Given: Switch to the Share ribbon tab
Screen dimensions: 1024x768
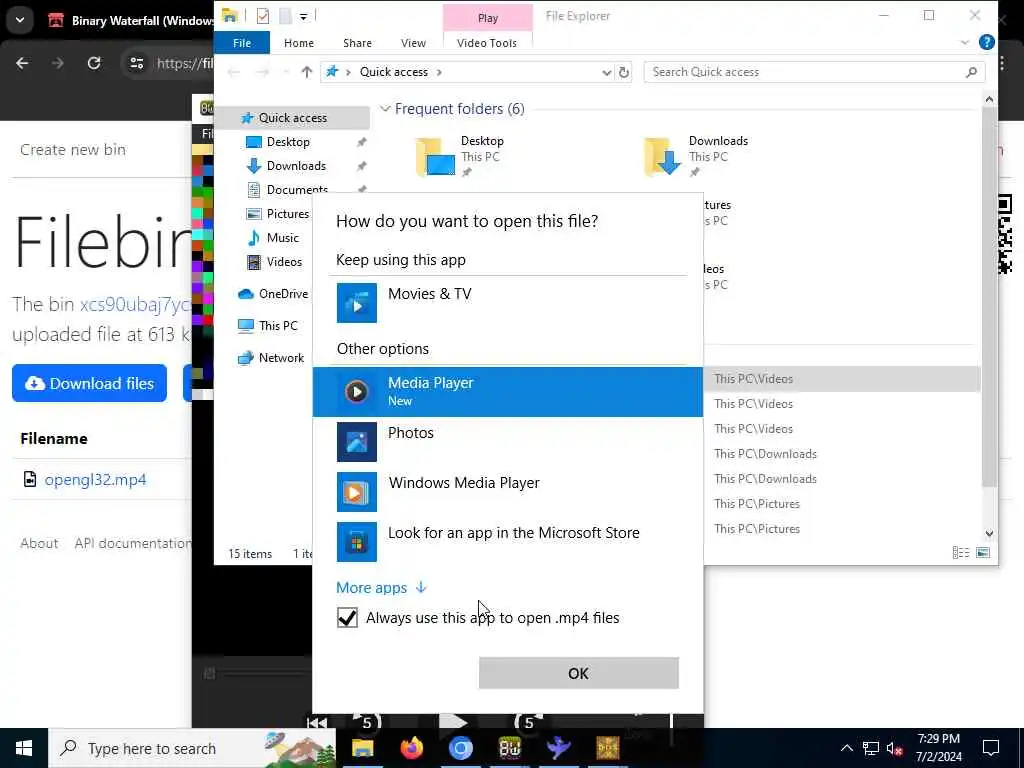Looking at the screenshot, I should (x=357, y=42).
